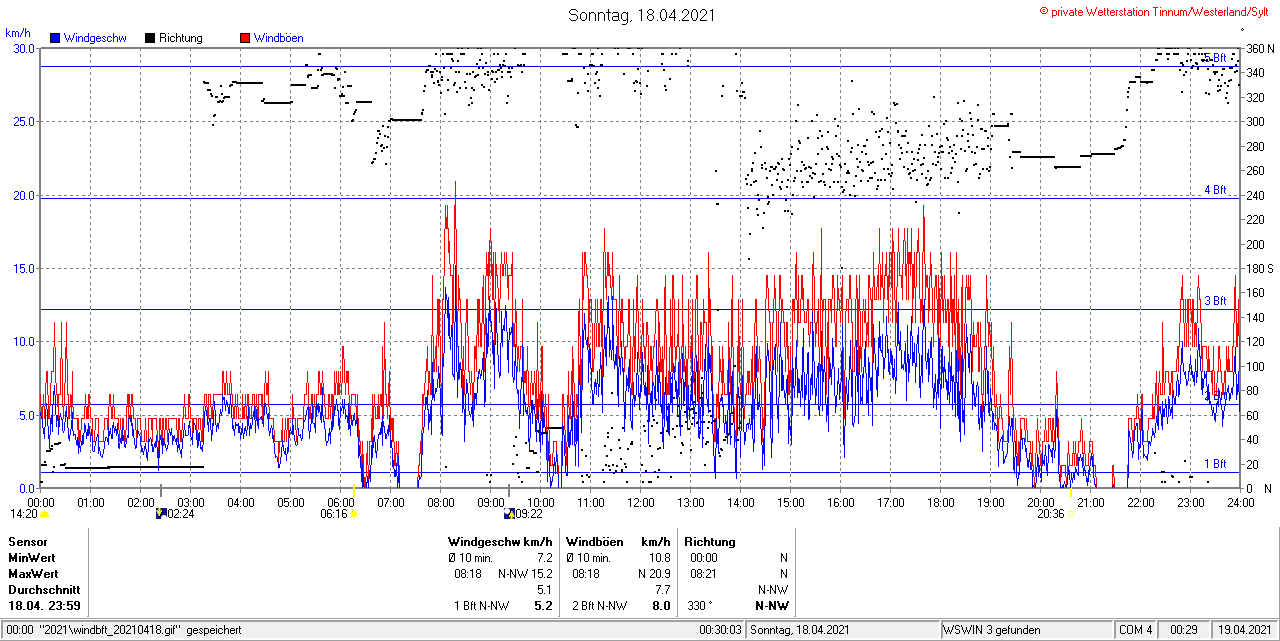Image resolution: width=1280 pixels, height=641 pixels.
Task: Click the blue Windgeschw legend color square
Action: pyautogui.click(x=55, y=38)
